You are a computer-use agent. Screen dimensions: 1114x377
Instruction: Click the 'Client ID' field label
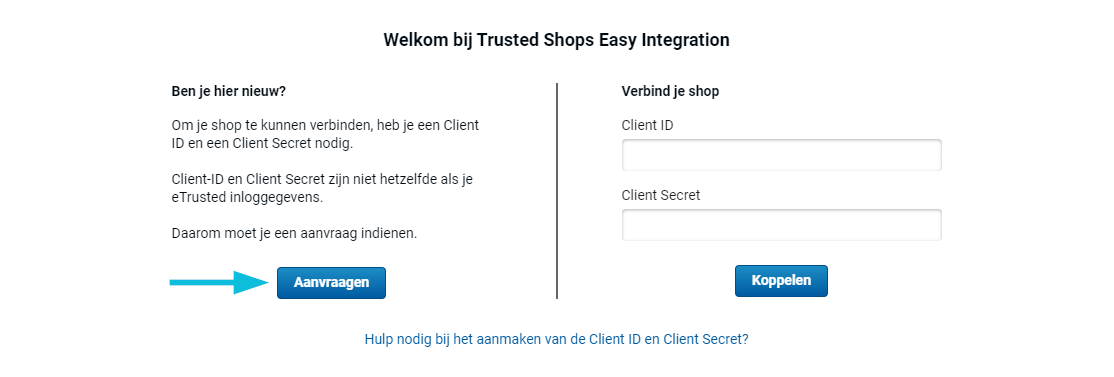point(647,126)
